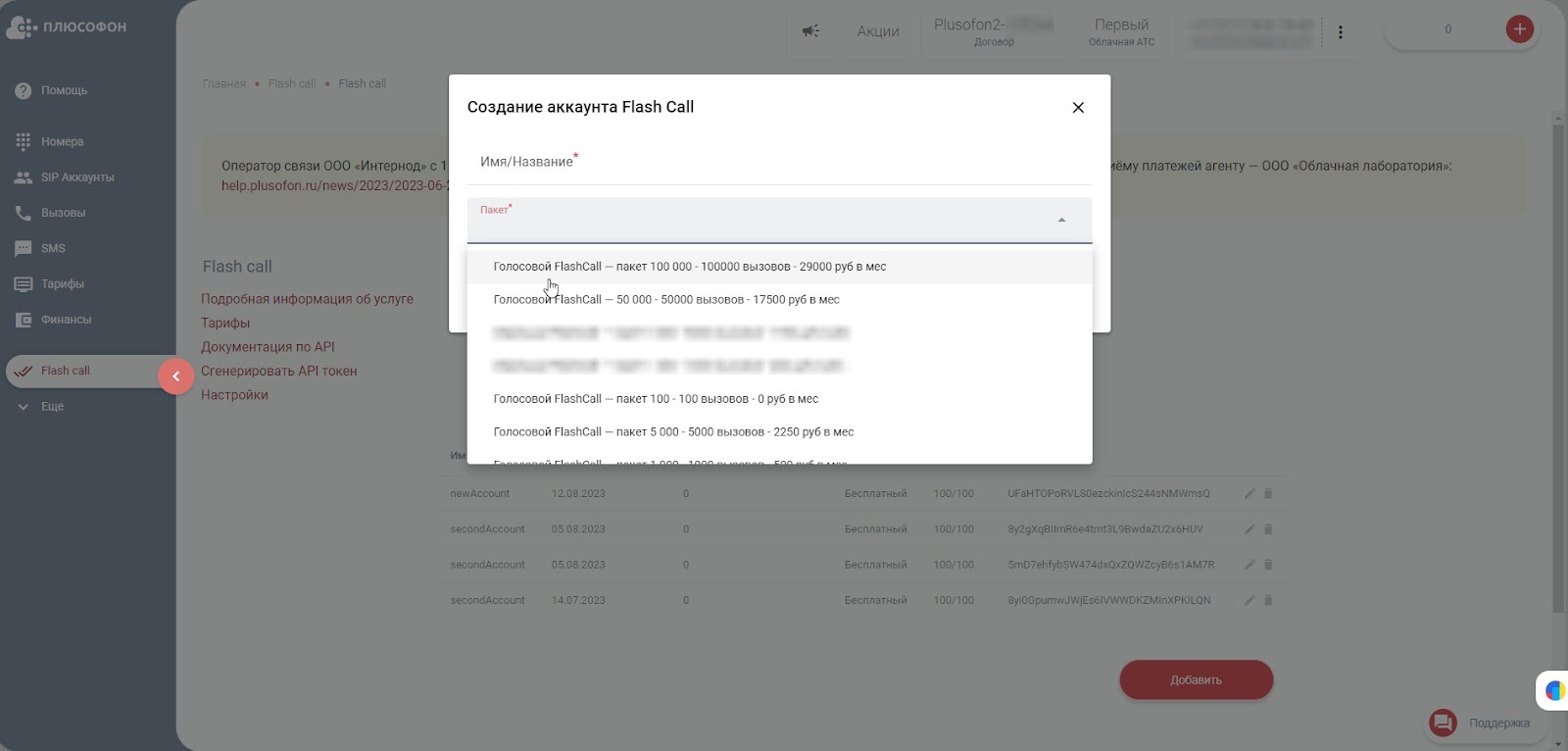Click the Номера dialpad icon
This screenshot has width=1568, height=751.
[24, 141]
